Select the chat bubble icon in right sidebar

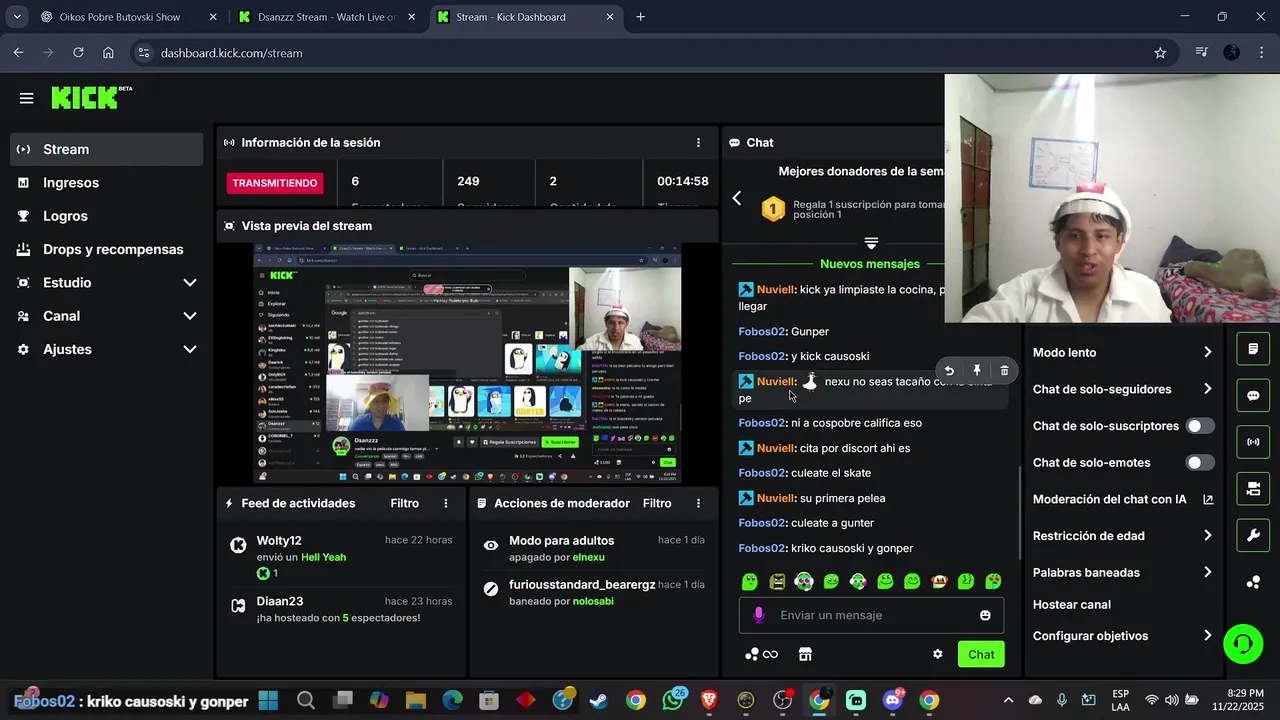tap(1253, 395)
